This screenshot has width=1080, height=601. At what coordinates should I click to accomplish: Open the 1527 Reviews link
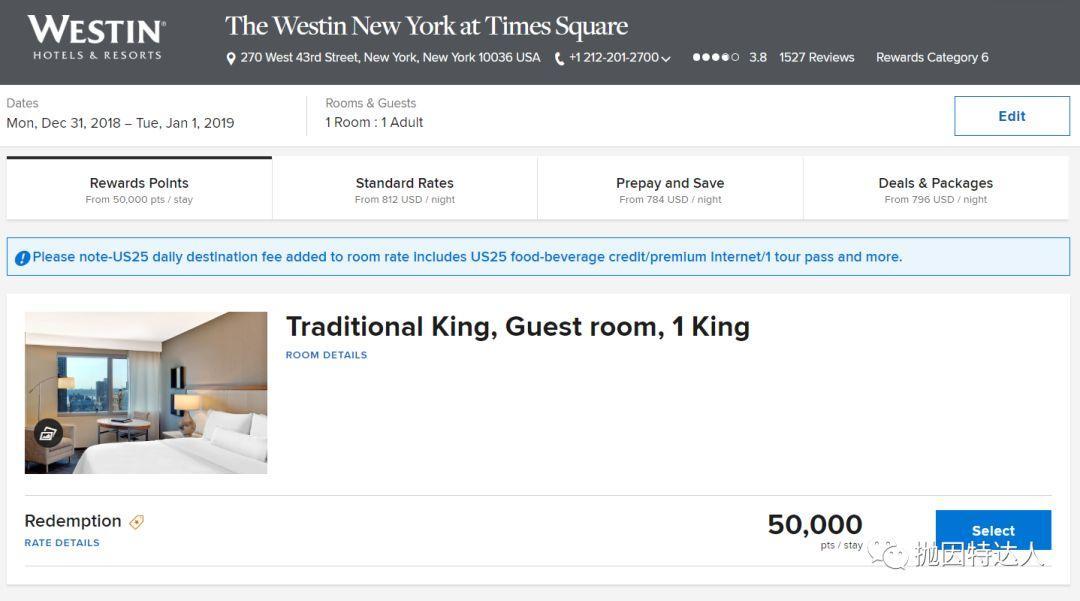coord(817,58)
